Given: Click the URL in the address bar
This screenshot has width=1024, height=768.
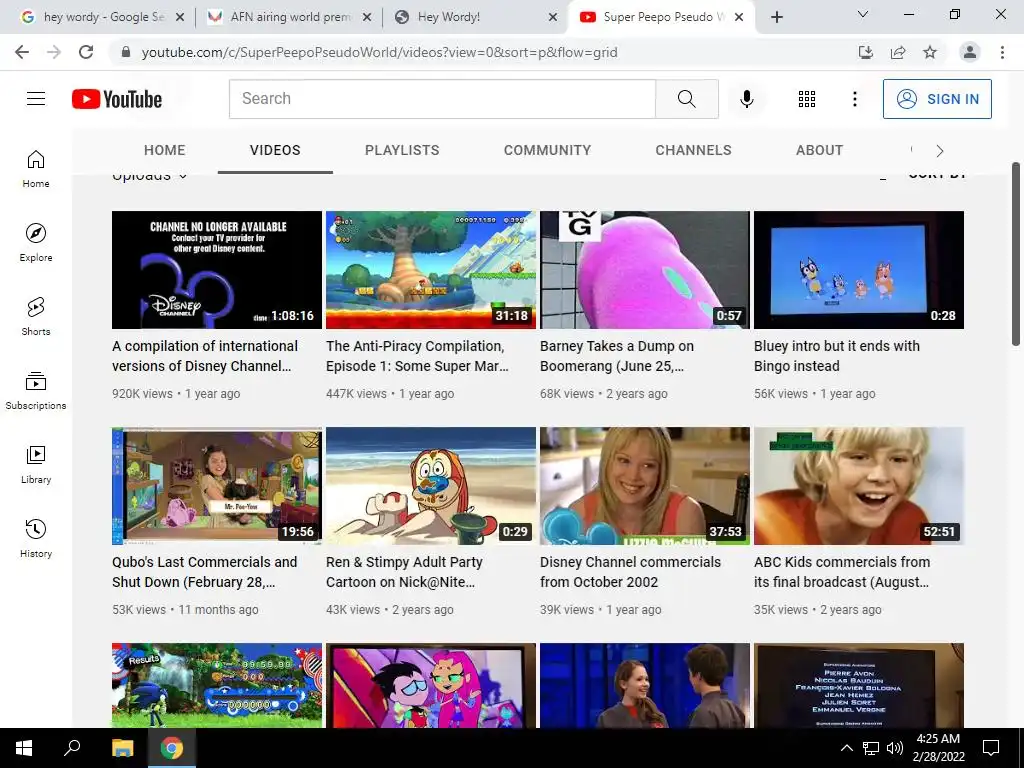Looking at the screenshot, I should 379,52.
